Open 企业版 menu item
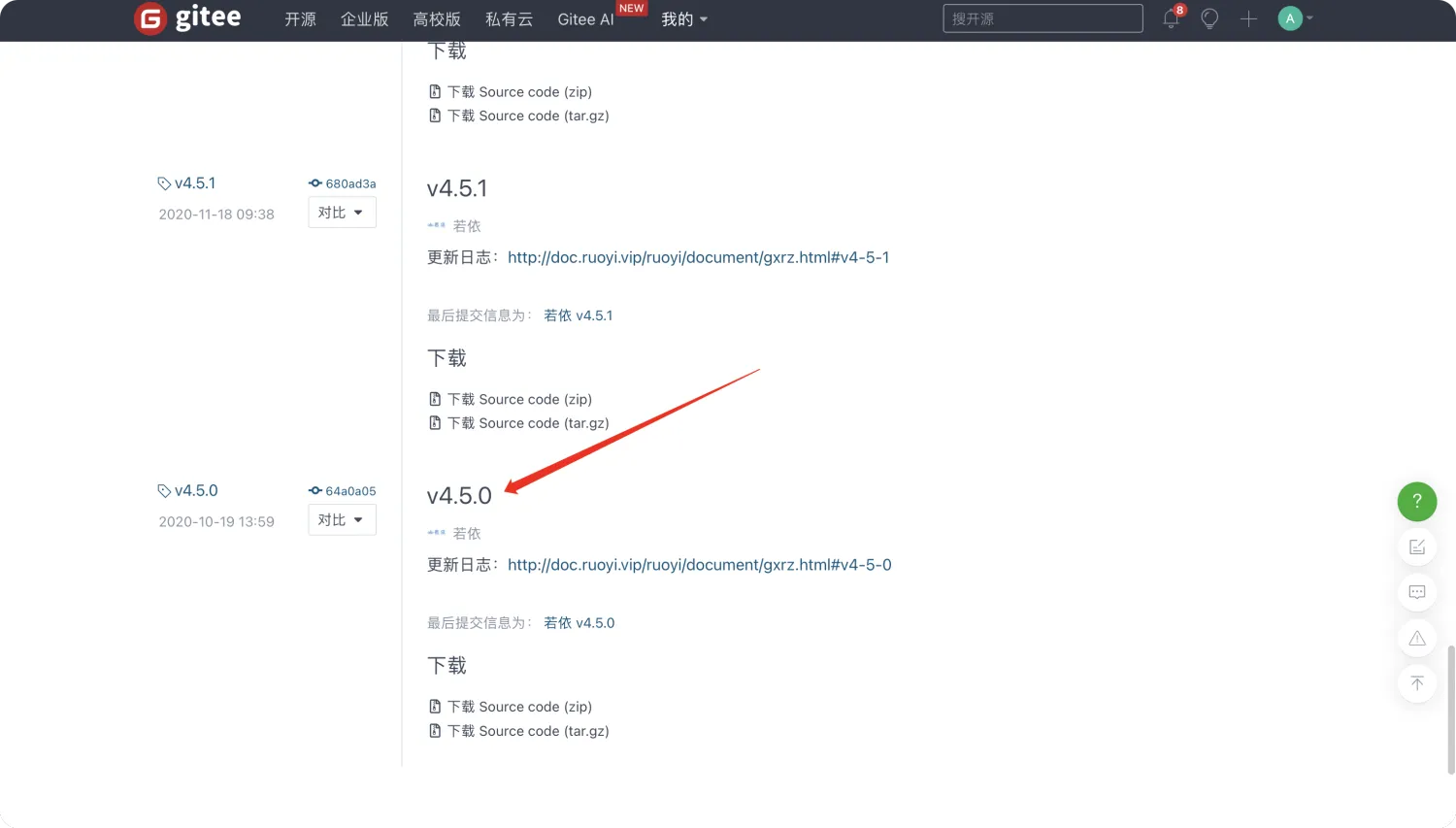Image resolution: width=1456 pixels, height=828 pixels. [x=365, y=19]
